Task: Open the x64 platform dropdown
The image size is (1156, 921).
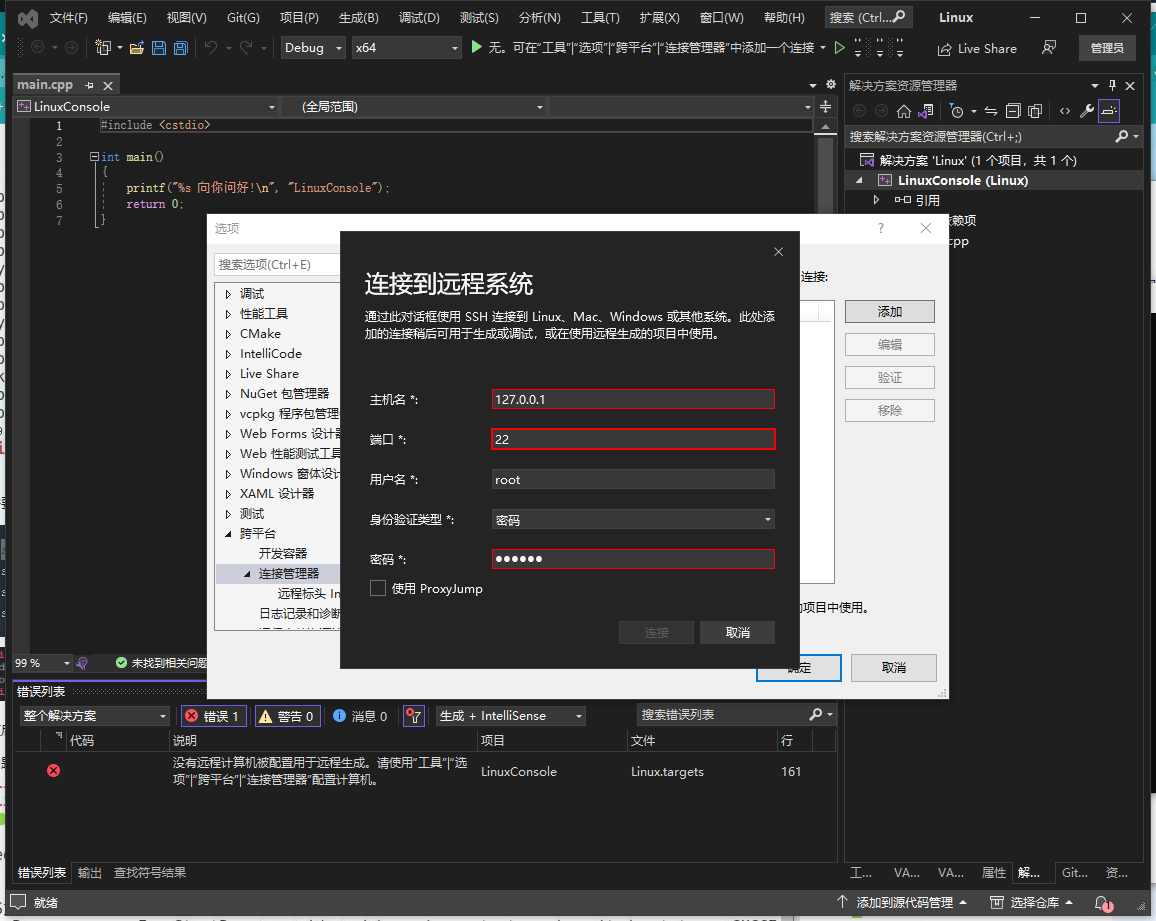Action: (x=406, y=48)
